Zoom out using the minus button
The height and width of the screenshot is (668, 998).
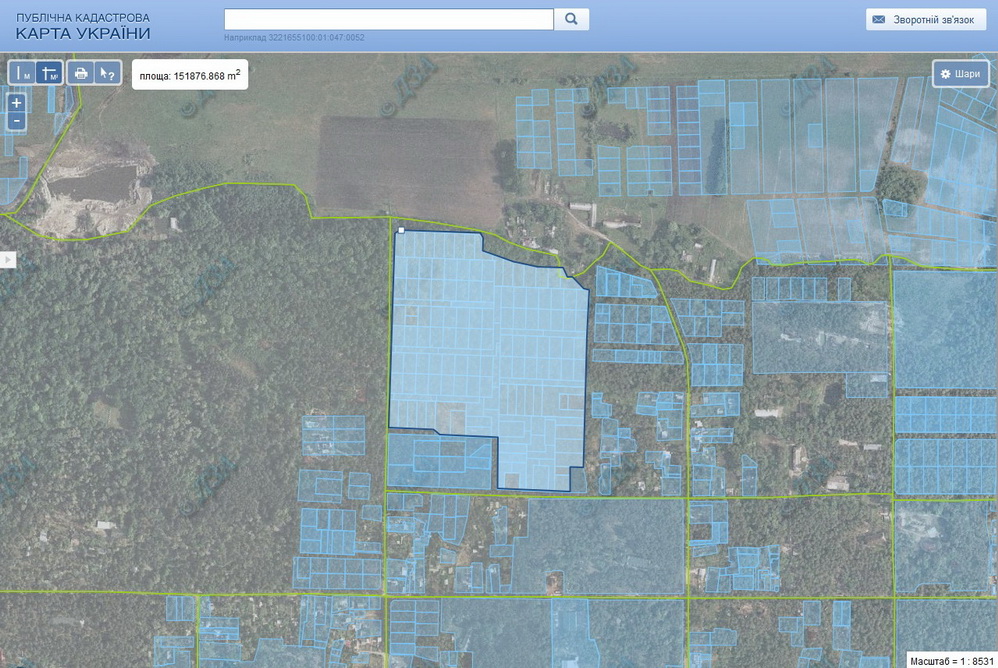(16, 120)
